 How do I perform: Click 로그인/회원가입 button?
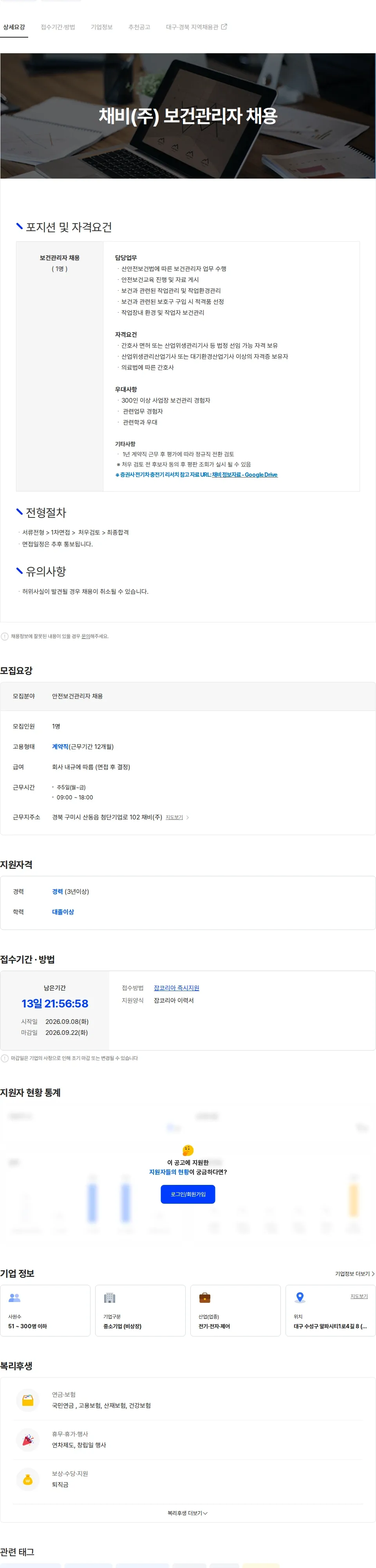188,1194
